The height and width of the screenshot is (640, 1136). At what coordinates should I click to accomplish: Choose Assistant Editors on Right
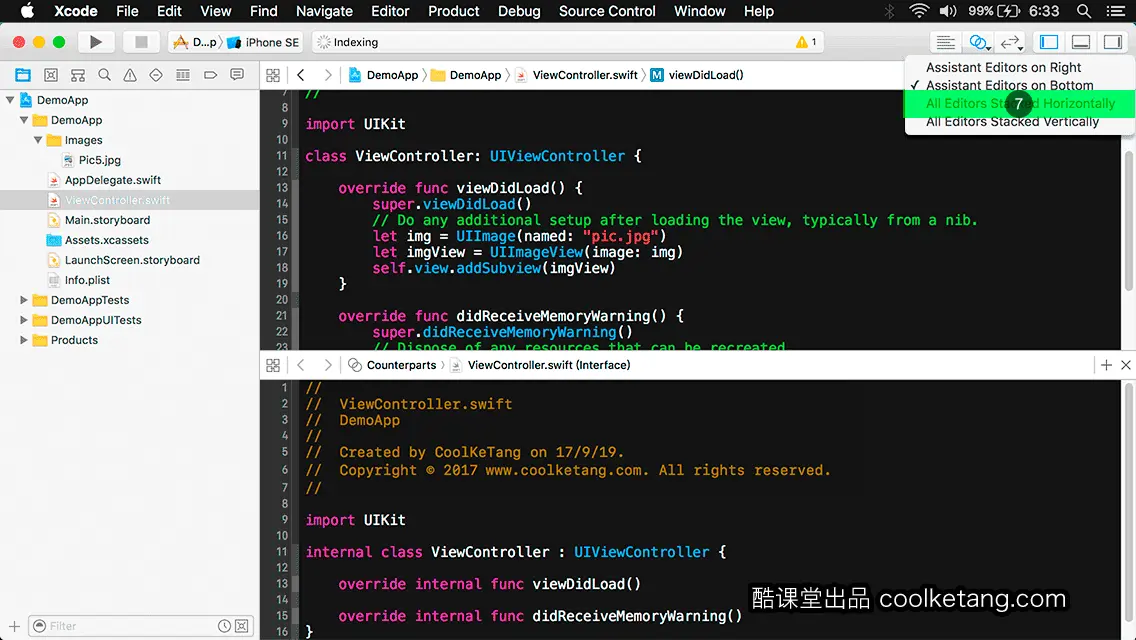click(1003, 67)
